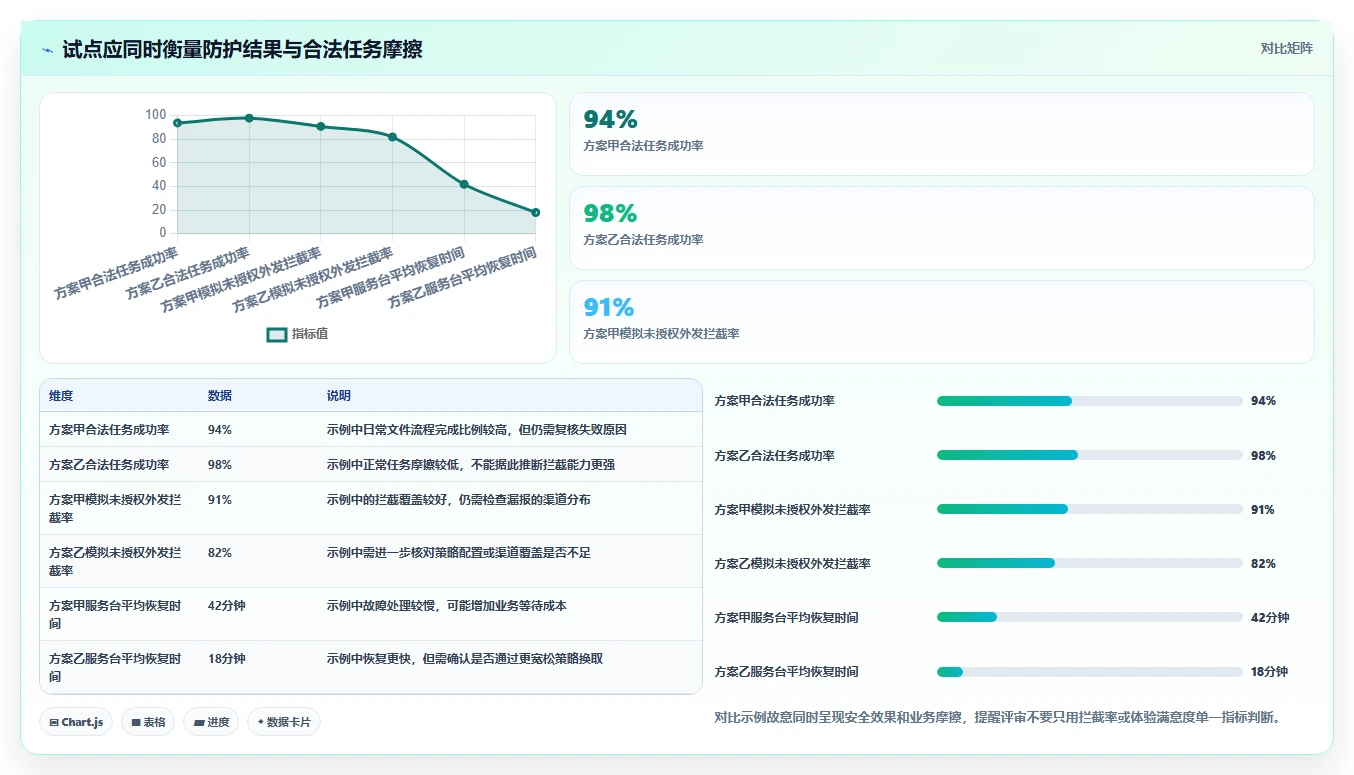Click the table value 98%
The width and height of the screenshot is (1354, 775).
220,465
